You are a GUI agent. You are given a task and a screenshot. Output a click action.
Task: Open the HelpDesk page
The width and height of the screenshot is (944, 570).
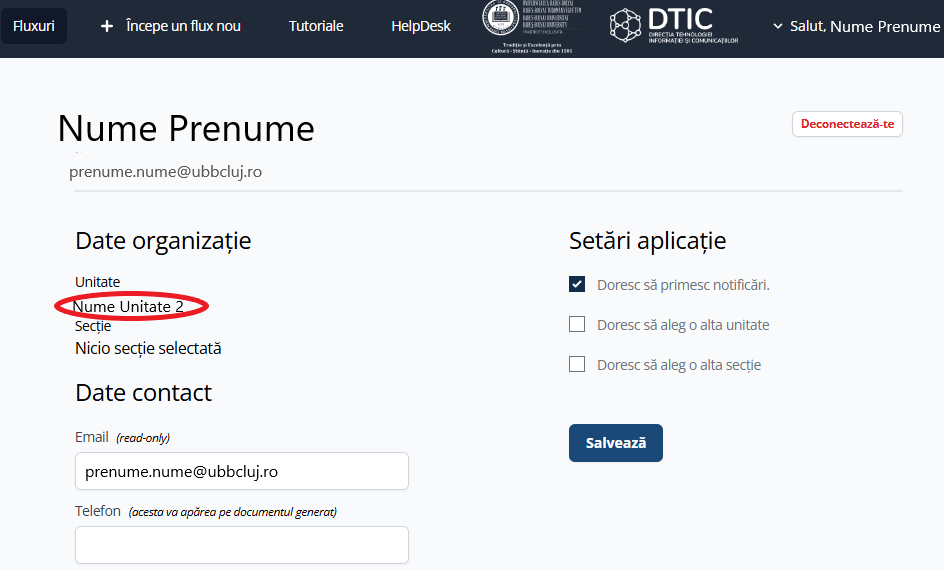point(421,26)
